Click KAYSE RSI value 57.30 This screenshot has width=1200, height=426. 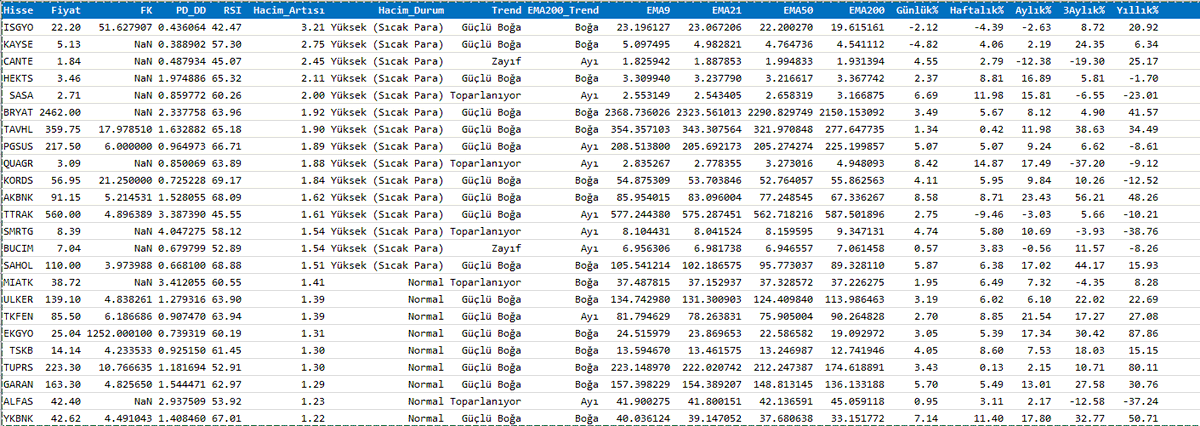coord(226,45)
